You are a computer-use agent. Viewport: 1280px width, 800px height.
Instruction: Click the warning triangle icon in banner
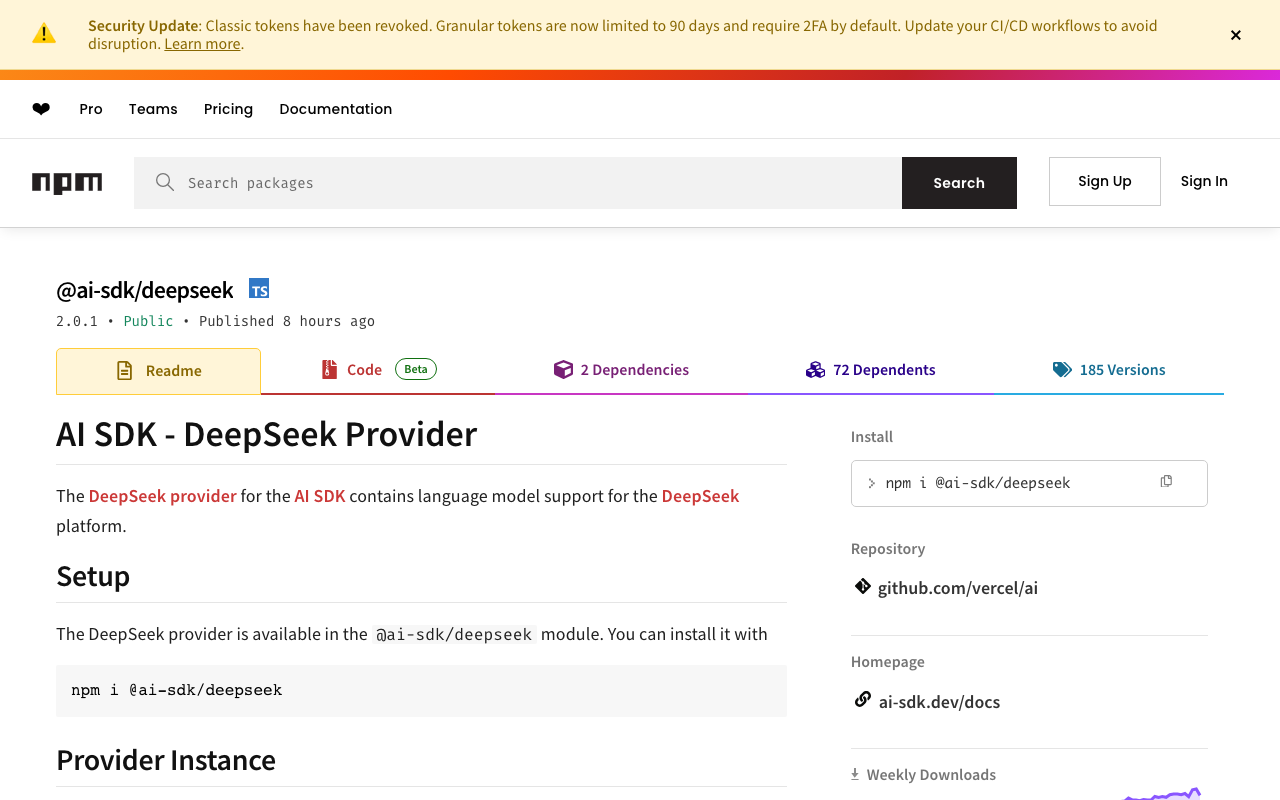click(44, 34)
